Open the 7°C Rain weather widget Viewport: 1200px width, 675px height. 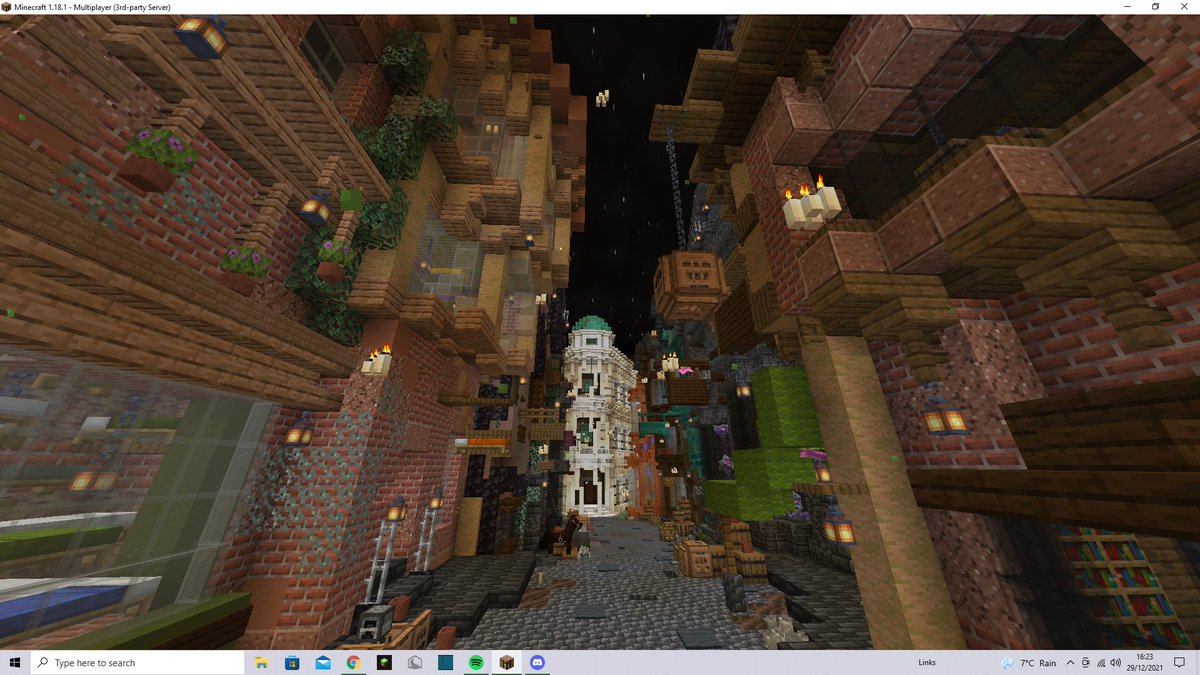click(x=1029, y=663)
